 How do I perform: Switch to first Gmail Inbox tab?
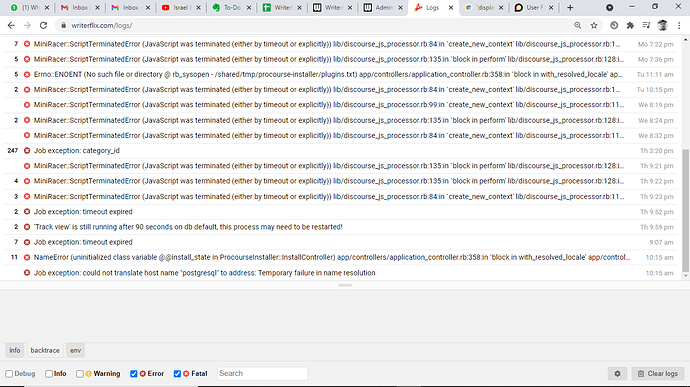pyautogui.click(x=79, y=7)
